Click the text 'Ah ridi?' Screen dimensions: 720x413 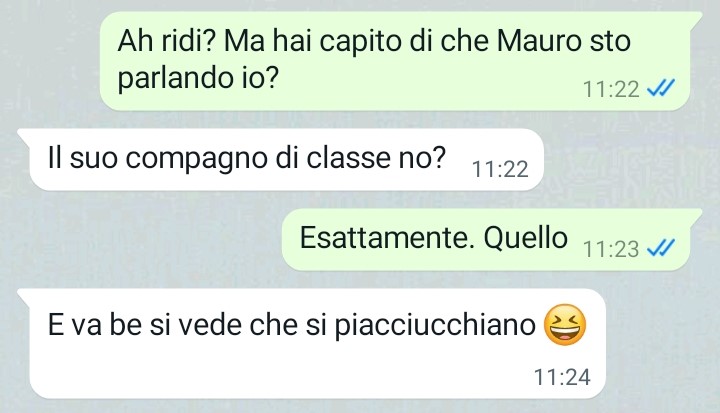pyautogui.click(x=167, y=41)
